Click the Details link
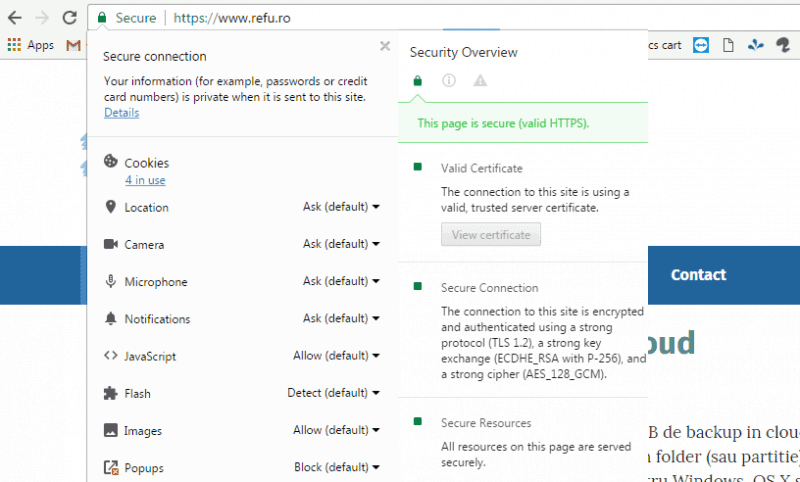Image resolution: width=800 pixels, height=482 pixels. tap(121, 113)
